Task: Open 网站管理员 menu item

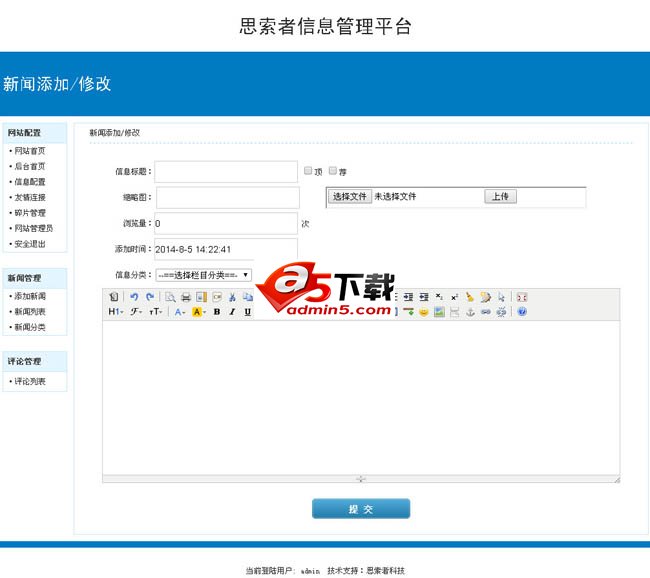Action: (x=33, y=228)
